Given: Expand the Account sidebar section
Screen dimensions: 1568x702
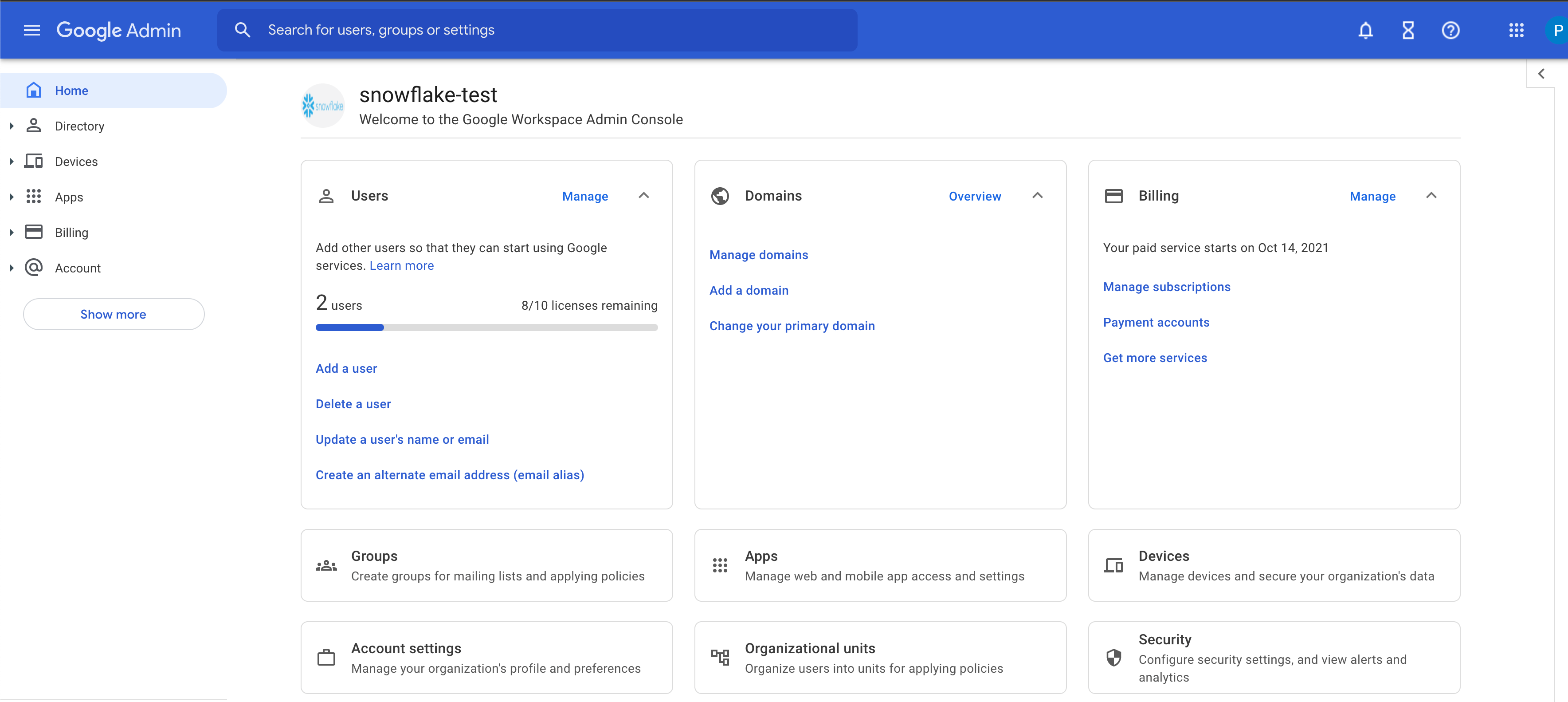Looking at the screenshot, I should (11, 268).
